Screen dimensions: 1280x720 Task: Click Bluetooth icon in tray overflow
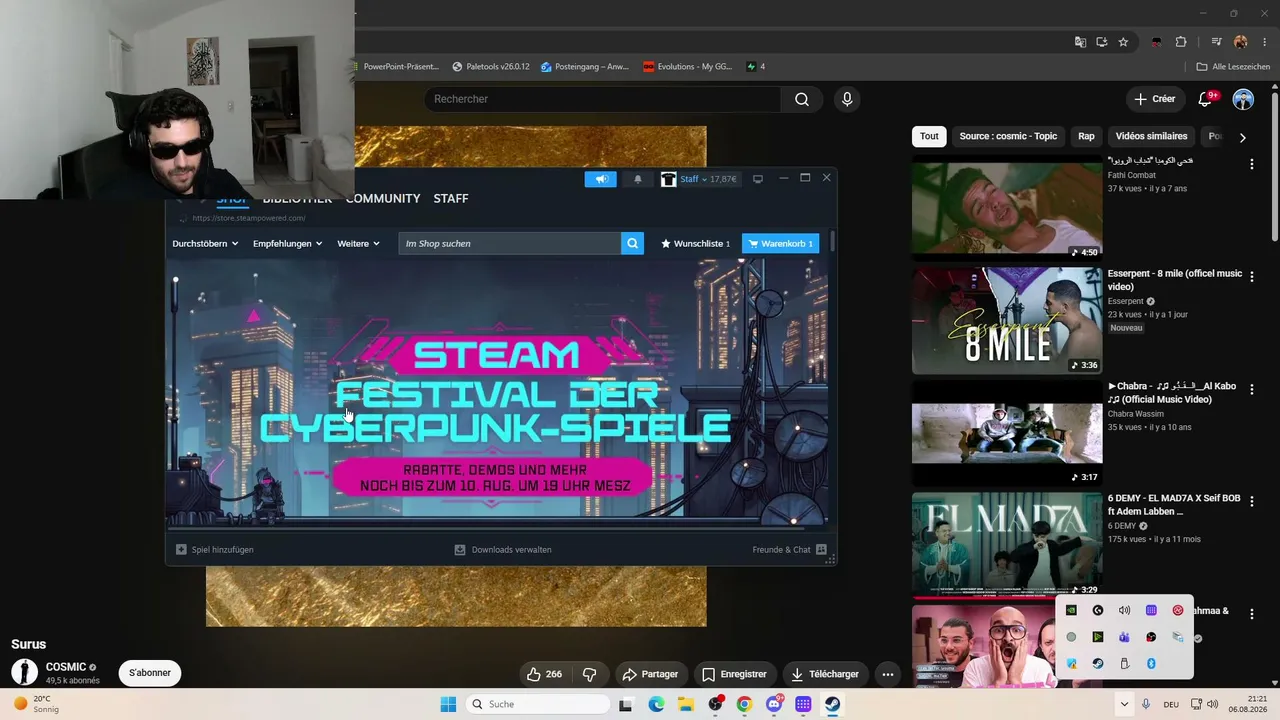tap(1151, 664)
